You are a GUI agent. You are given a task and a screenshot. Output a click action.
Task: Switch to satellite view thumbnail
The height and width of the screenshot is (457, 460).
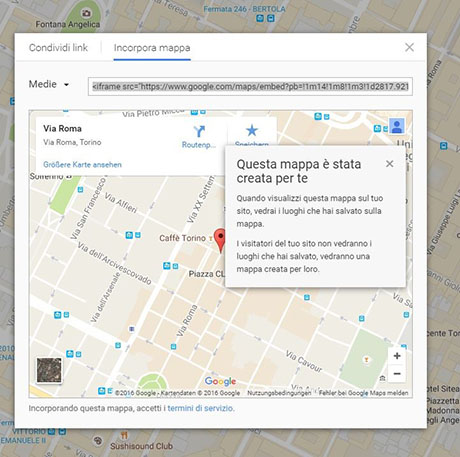pos(49,370)
